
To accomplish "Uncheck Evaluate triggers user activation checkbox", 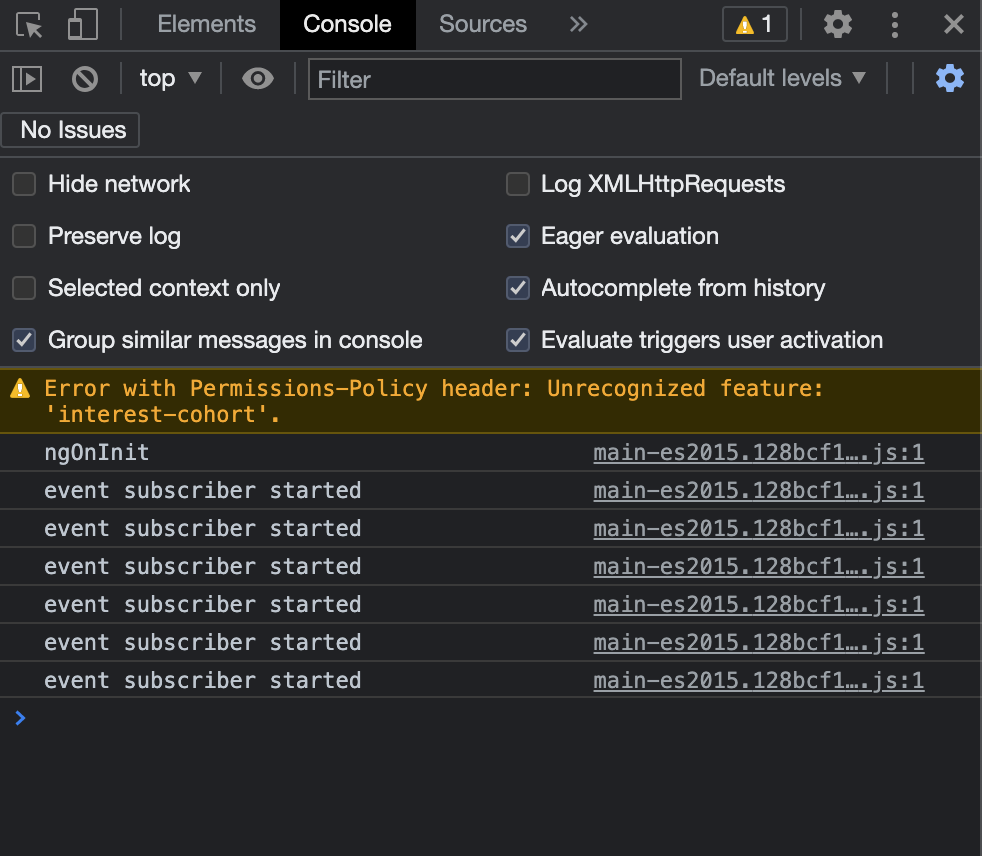I will coord(518,340).
